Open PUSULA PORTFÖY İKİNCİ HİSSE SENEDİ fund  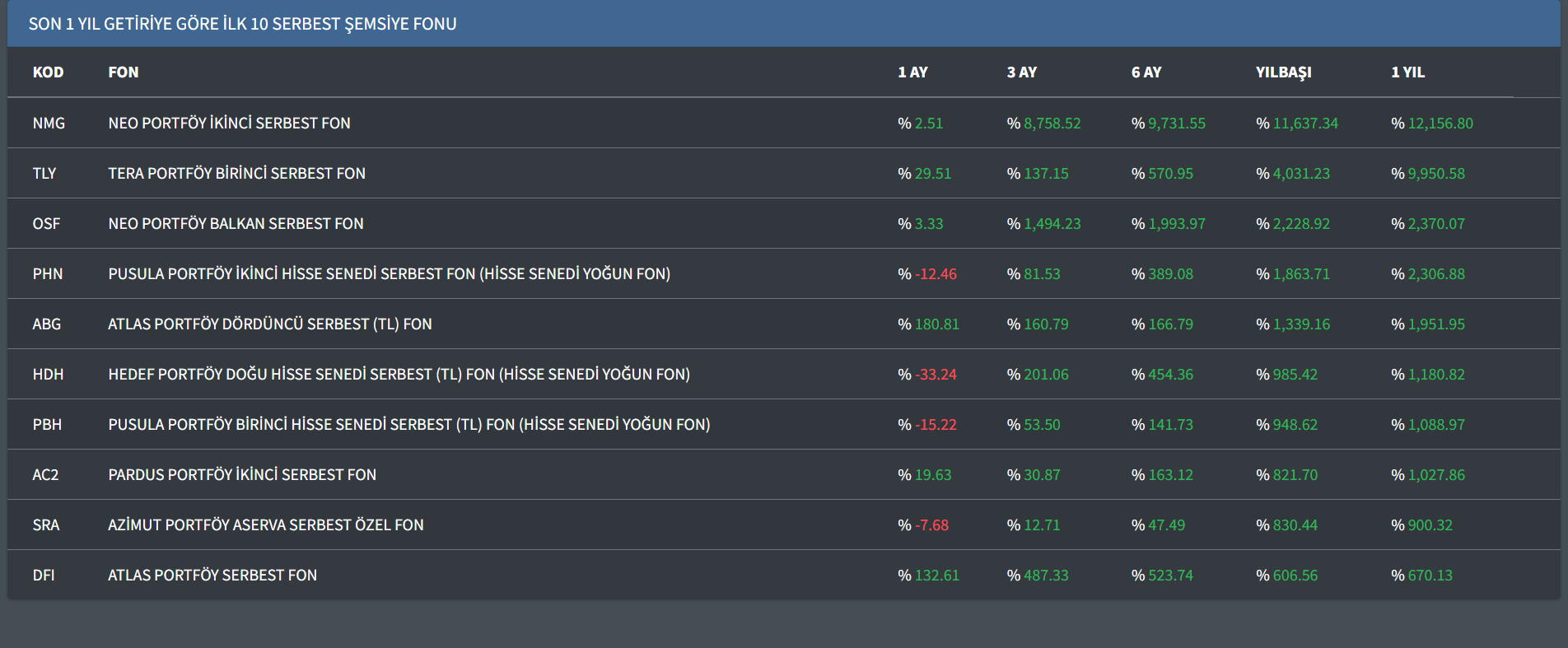[389, 274]
